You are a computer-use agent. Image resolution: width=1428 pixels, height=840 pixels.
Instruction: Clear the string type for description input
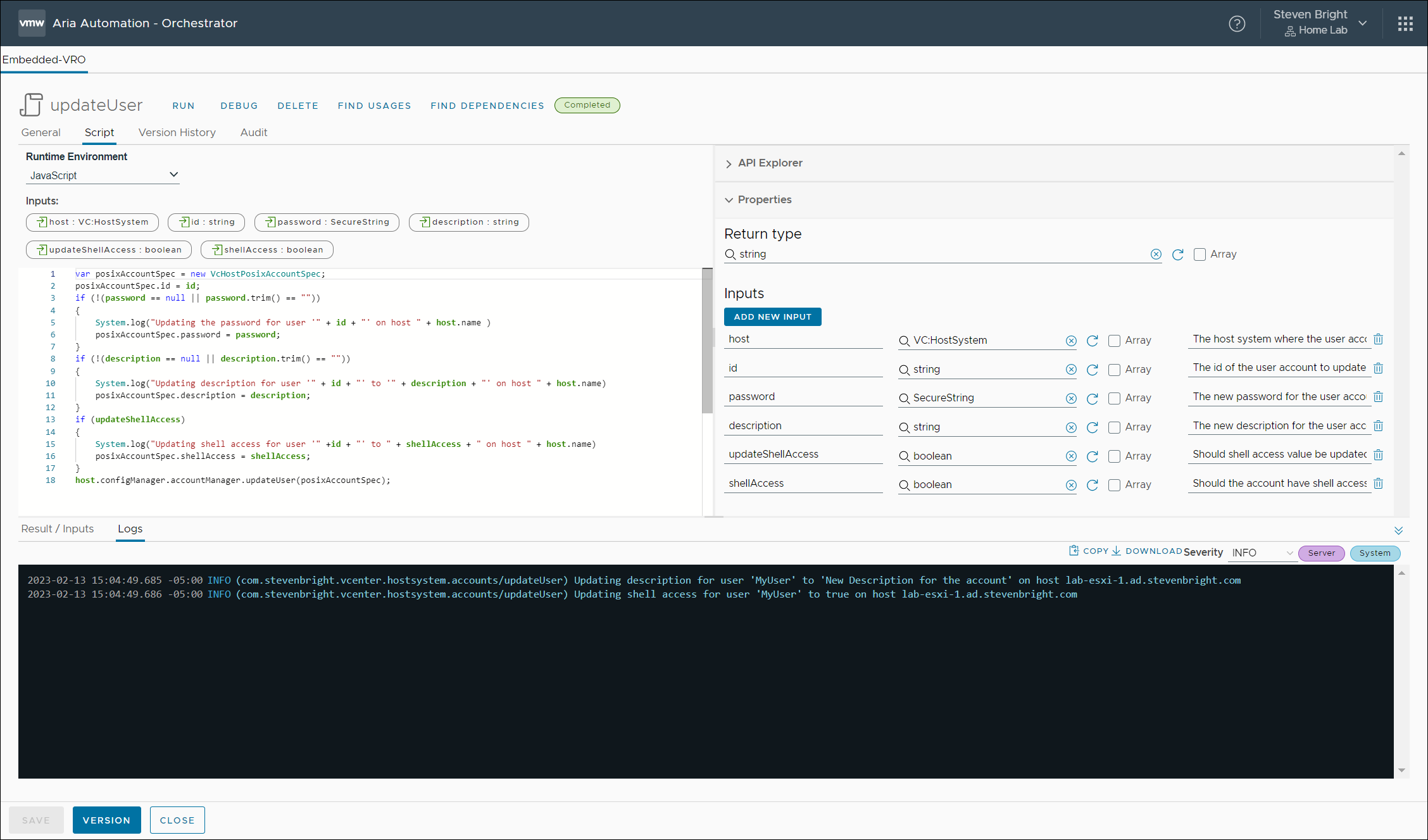1071,428
